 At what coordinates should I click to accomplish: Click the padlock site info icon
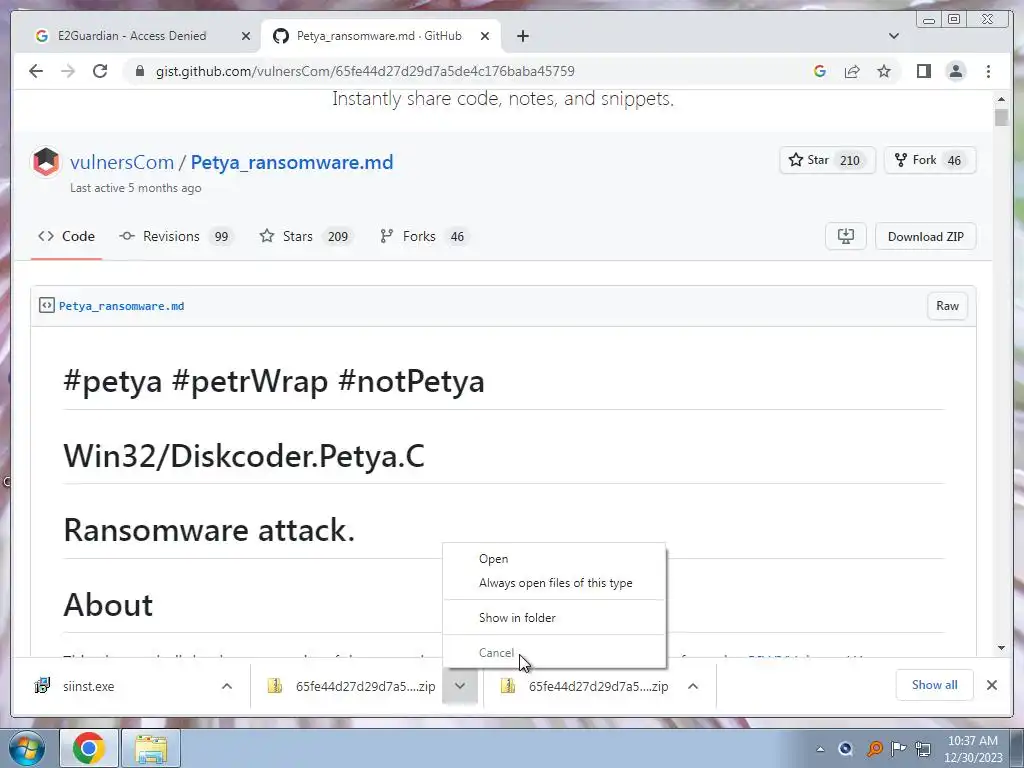[140, 71]
